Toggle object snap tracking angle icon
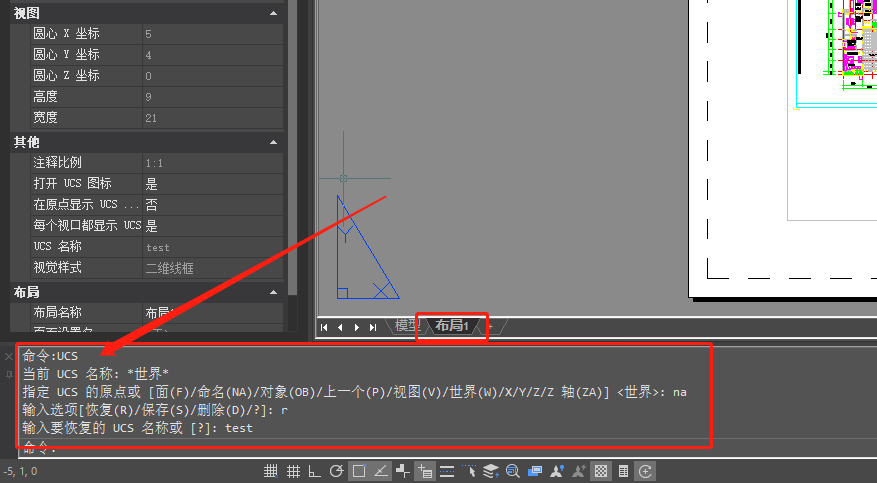The width and height of the screenshot is (877, 483). 381,471
